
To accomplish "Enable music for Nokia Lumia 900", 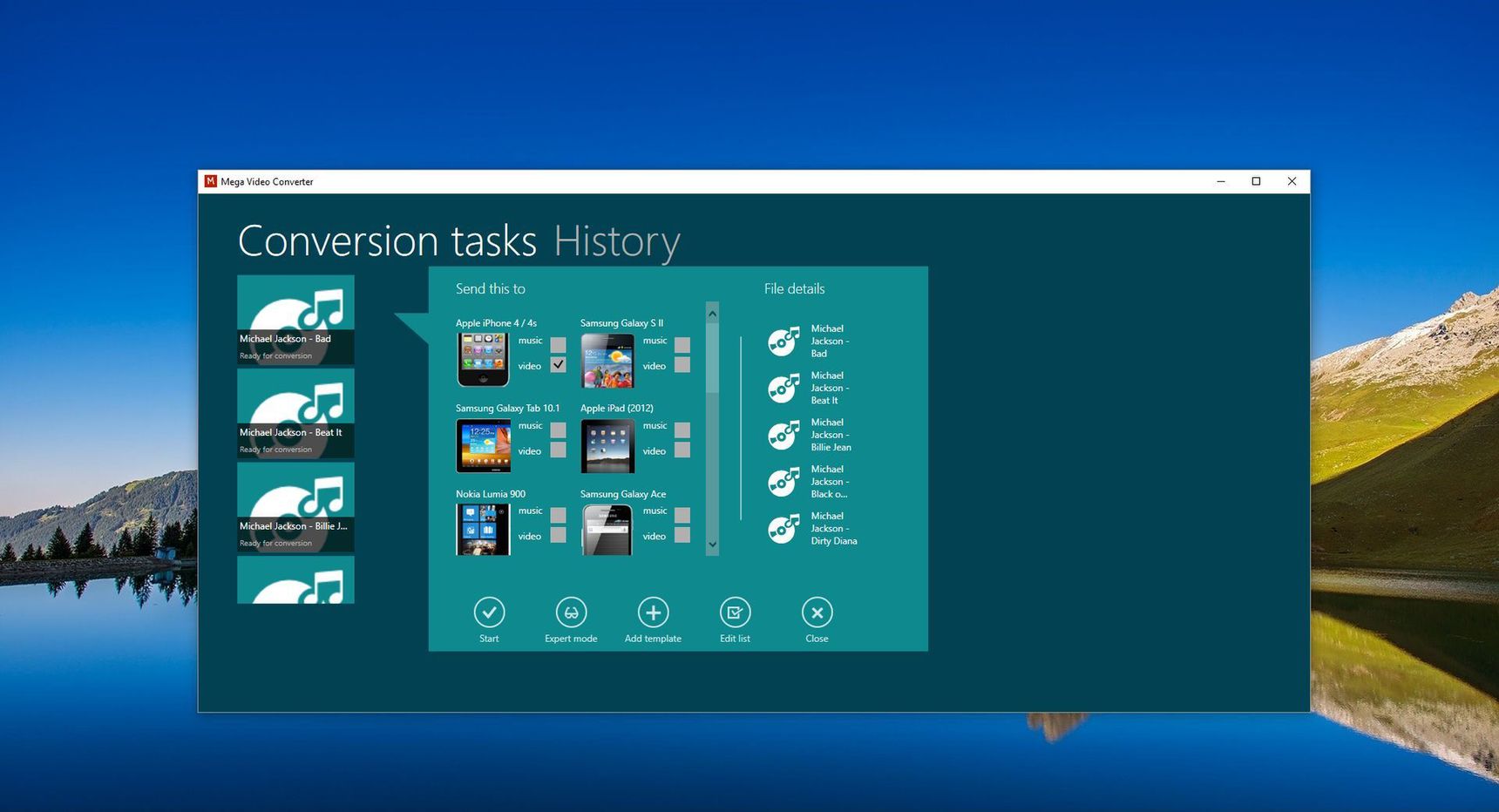I will click(558, 516).
